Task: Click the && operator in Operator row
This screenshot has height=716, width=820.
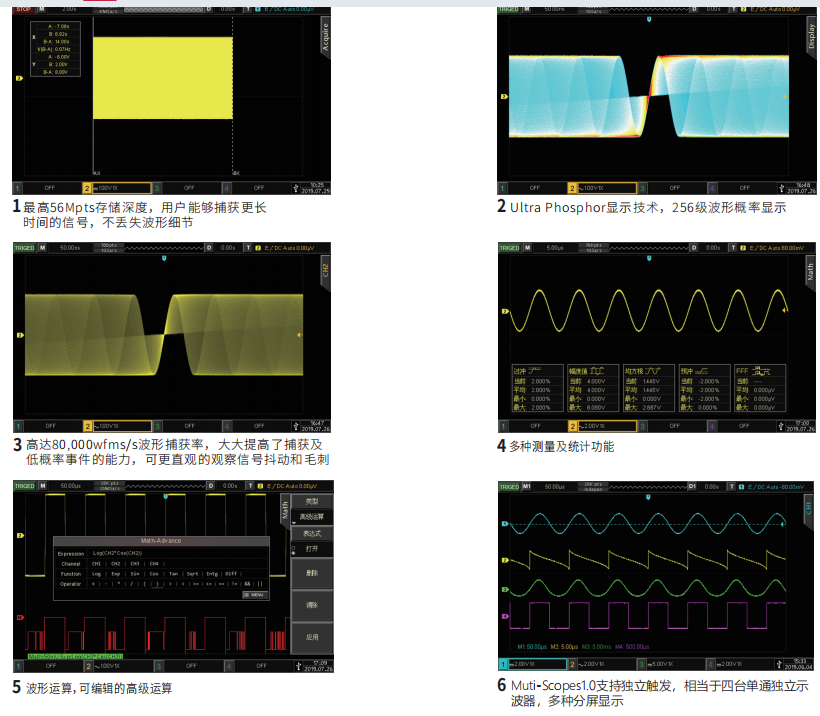Action: point(247,584)
